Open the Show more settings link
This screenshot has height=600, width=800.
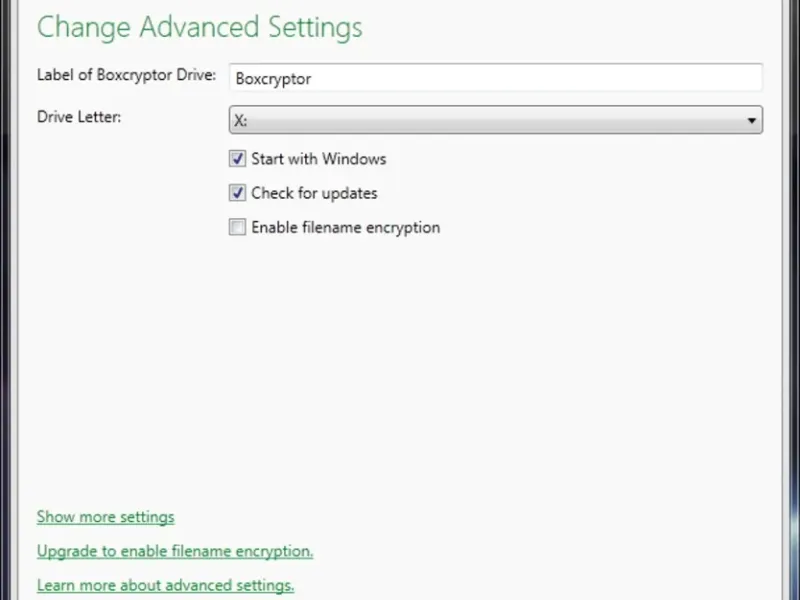105,517
